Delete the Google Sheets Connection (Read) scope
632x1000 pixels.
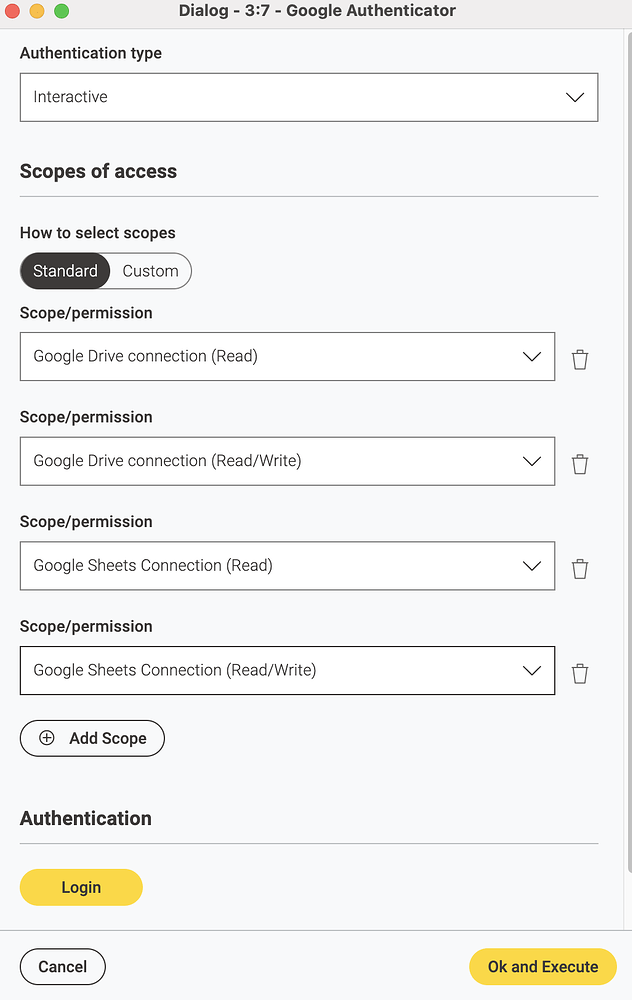click(x=580, y=568)
